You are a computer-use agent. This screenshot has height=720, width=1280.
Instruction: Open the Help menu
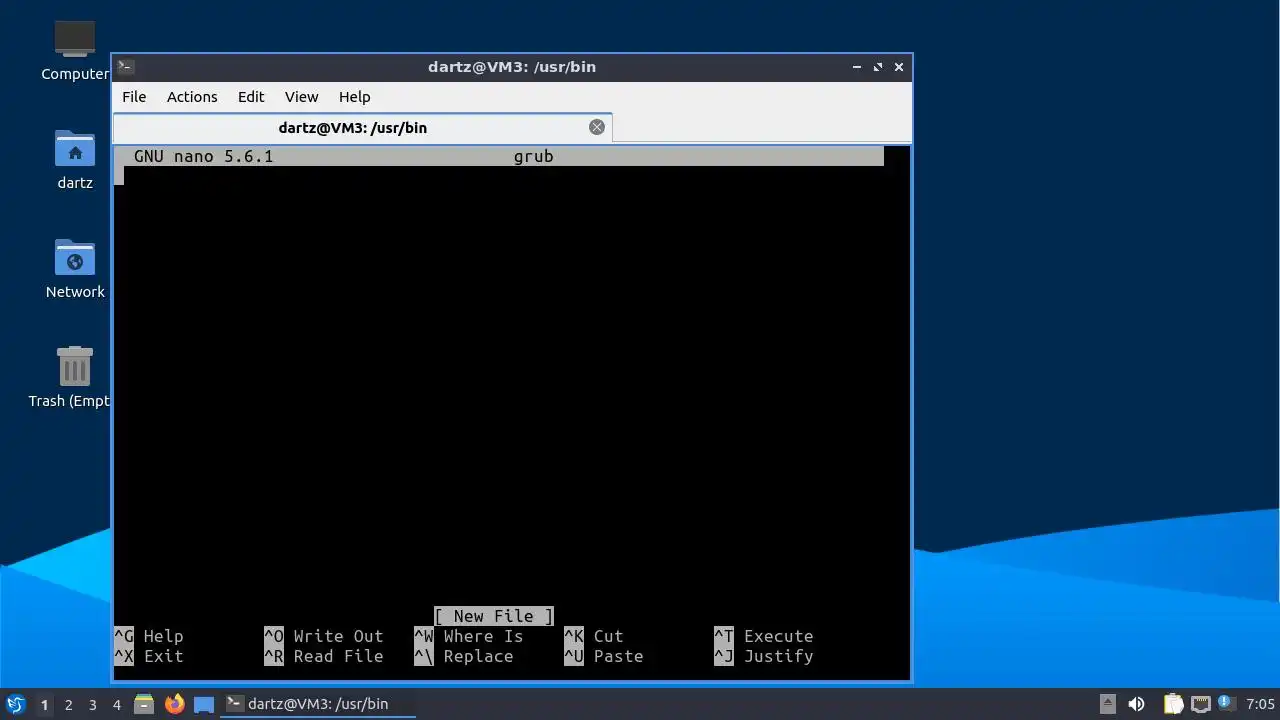coord(355,97)
